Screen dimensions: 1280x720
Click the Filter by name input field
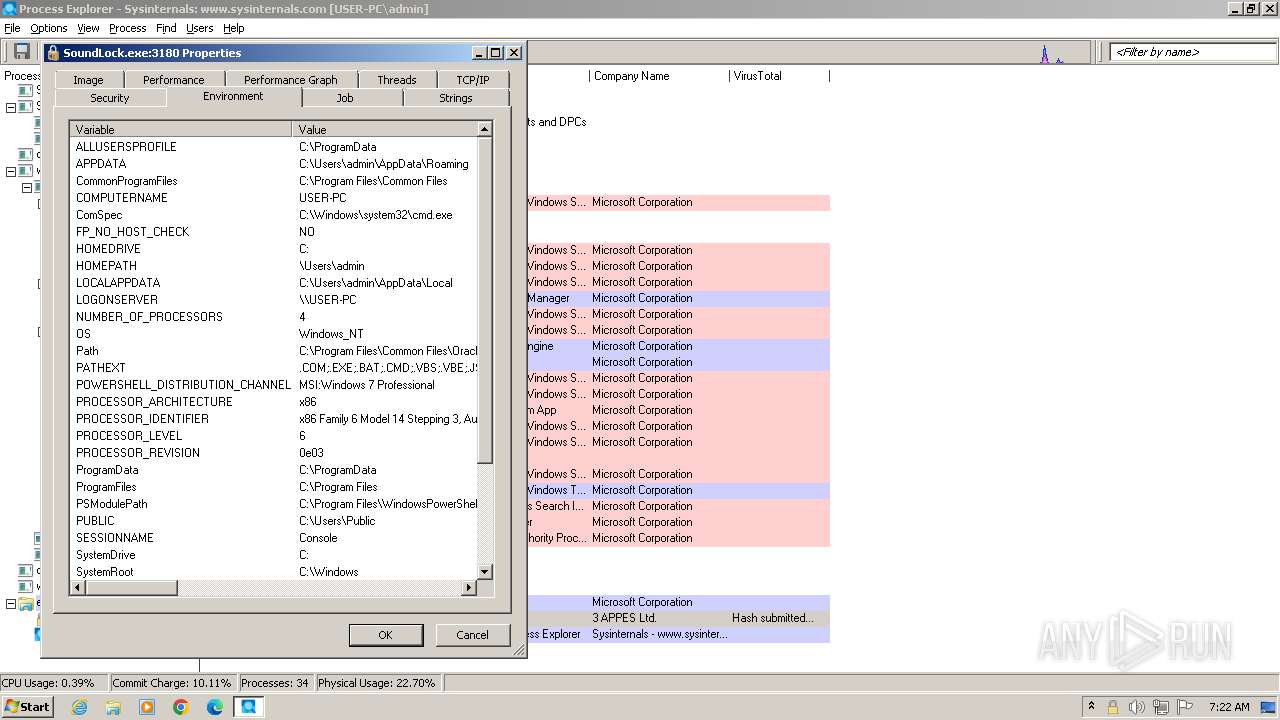tap(1192, 52)
